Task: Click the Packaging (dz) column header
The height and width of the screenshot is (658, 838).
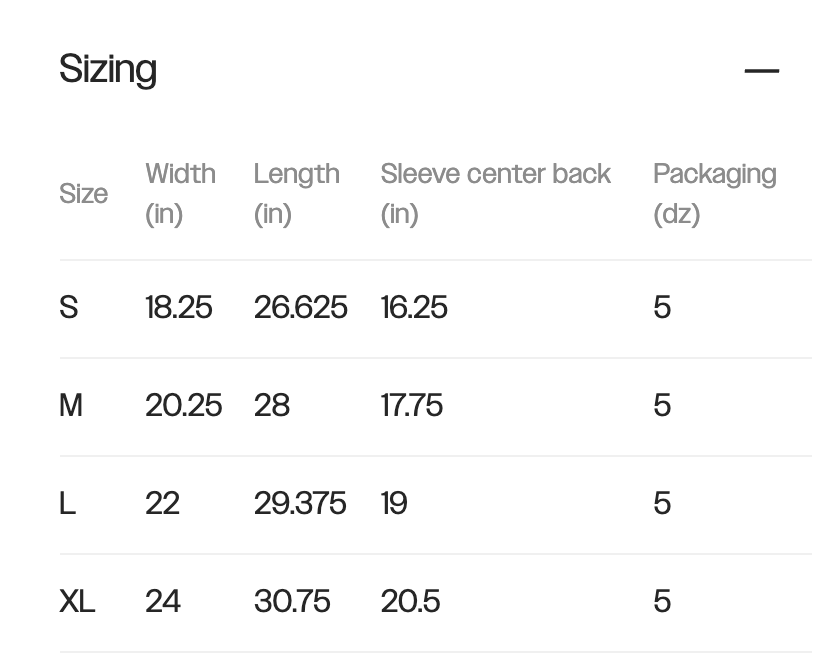Action: (714, 193)
